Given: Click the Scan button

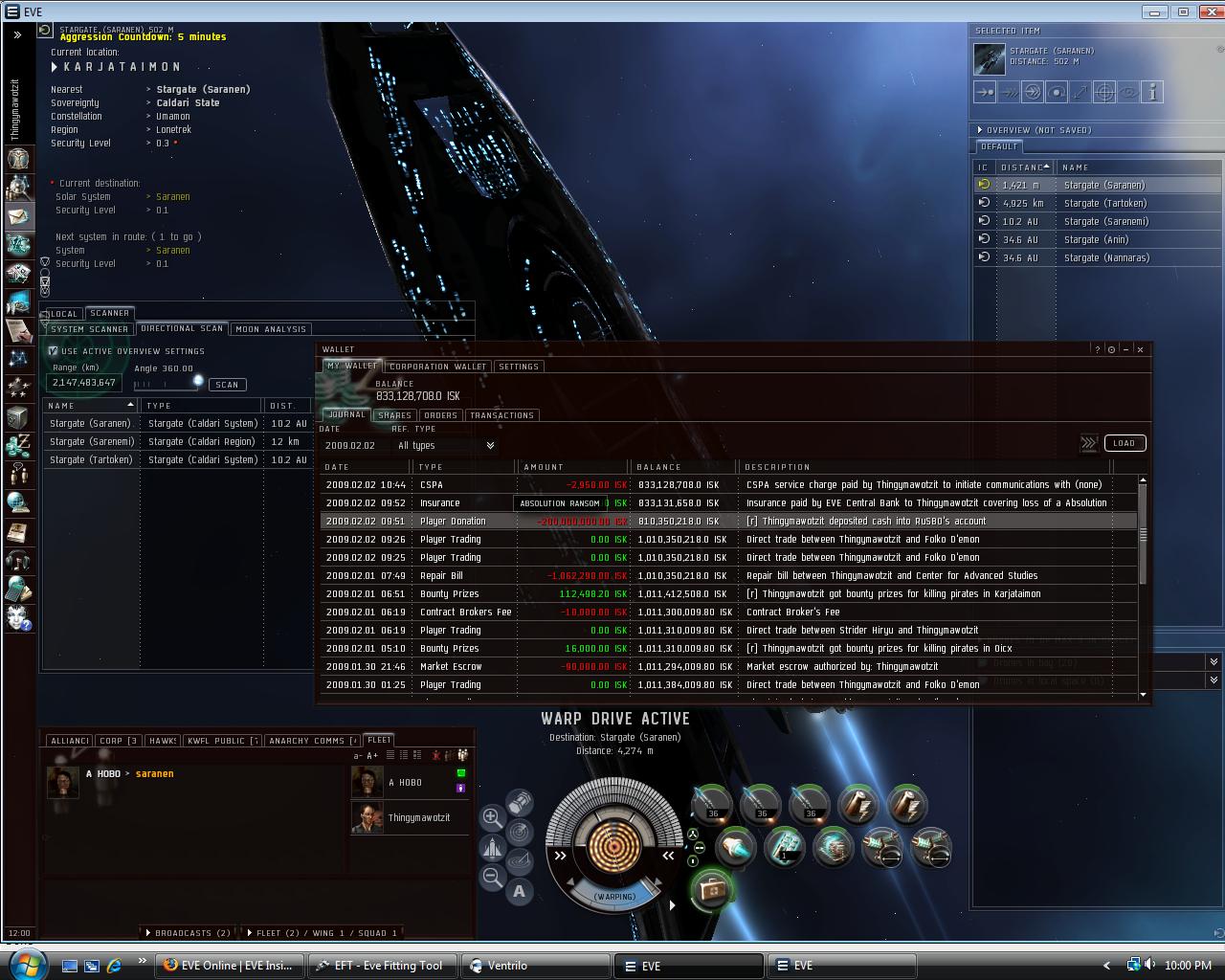Looking at the screenshot, I should tap(227, 385).
